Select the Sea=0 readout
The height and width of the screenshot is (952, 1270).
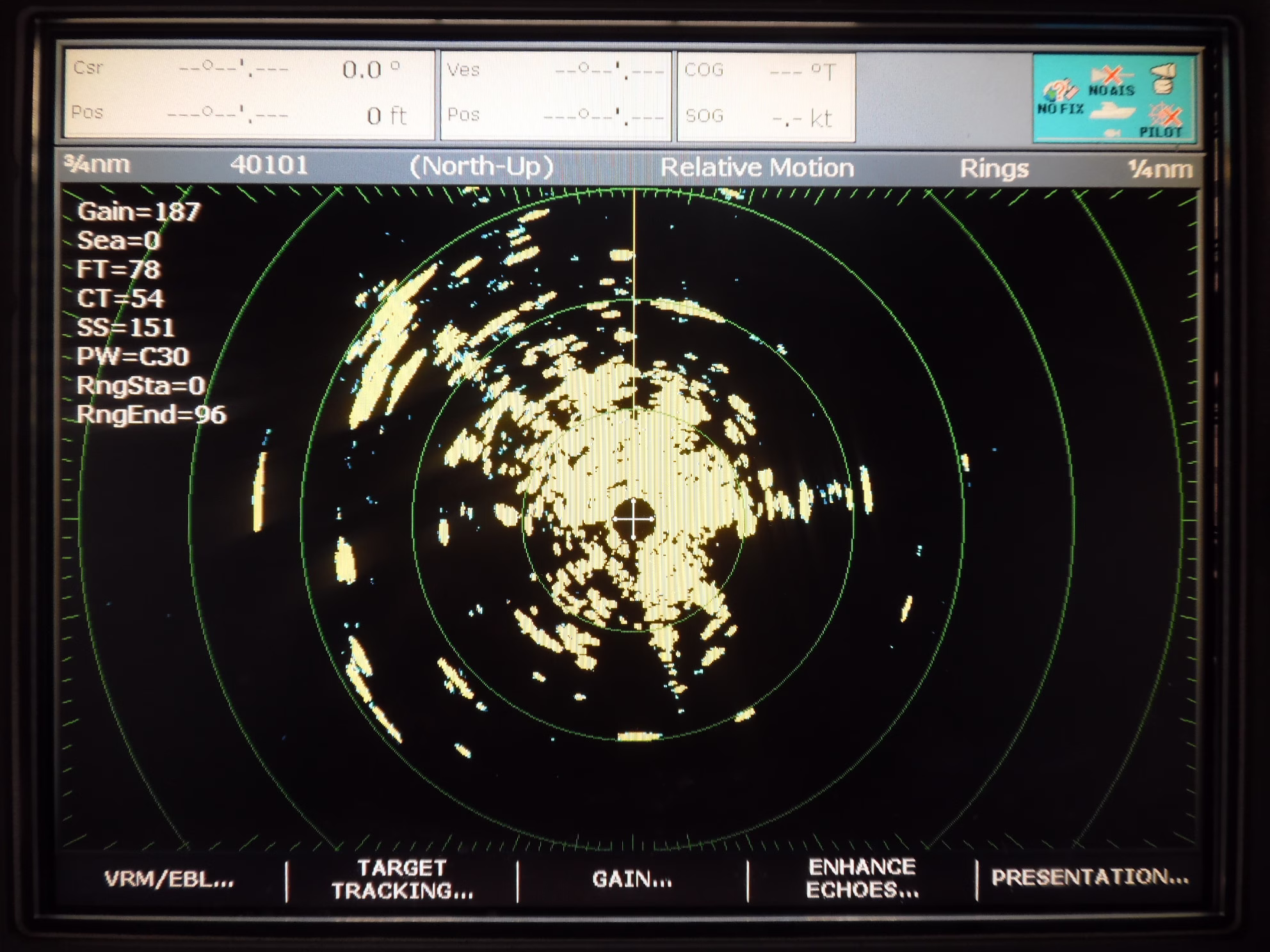tap(118, 241)
